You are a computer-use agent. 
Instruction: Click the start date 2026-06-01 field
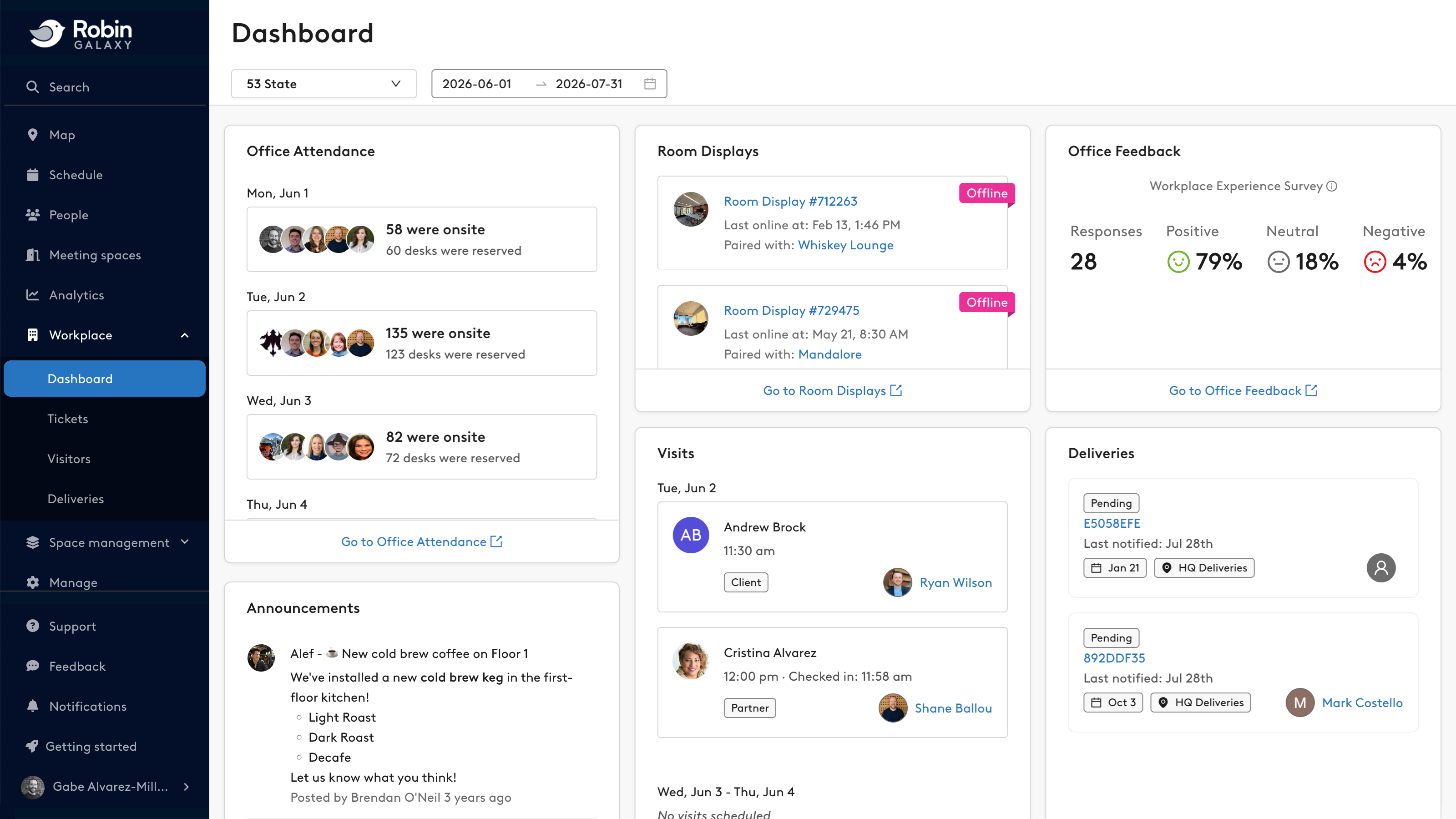pyautogui.click(x=476, y=84)
